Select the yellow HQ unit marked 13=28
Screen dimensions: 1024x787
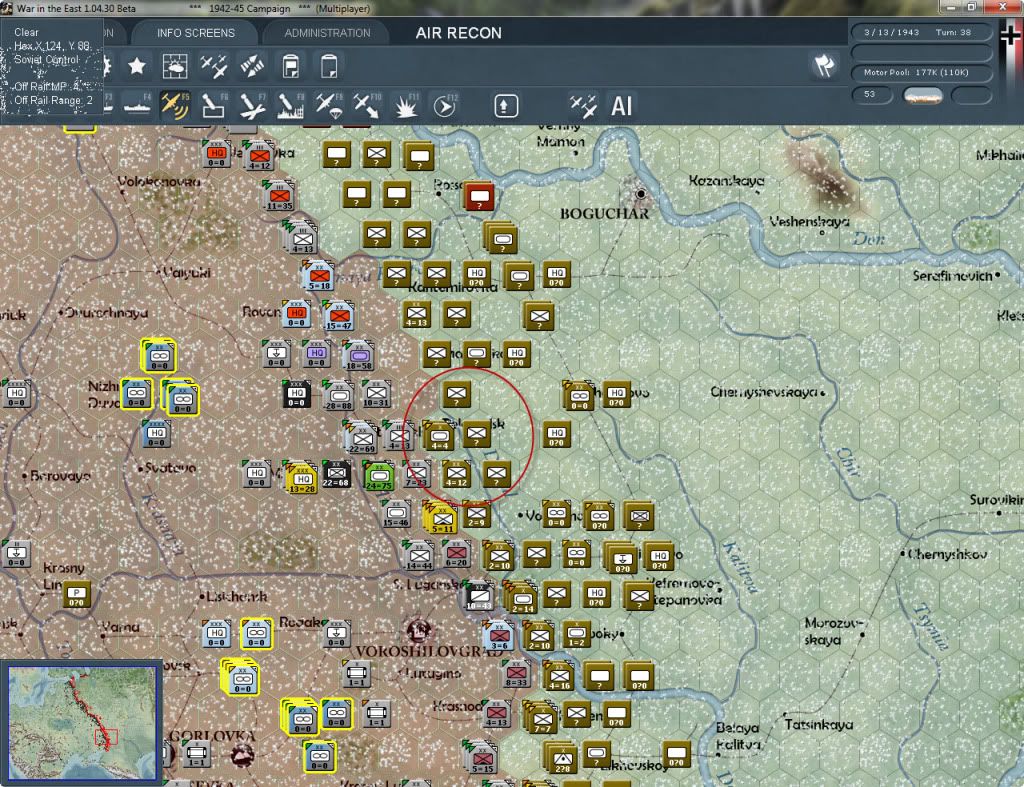click(x=301, y=479)
